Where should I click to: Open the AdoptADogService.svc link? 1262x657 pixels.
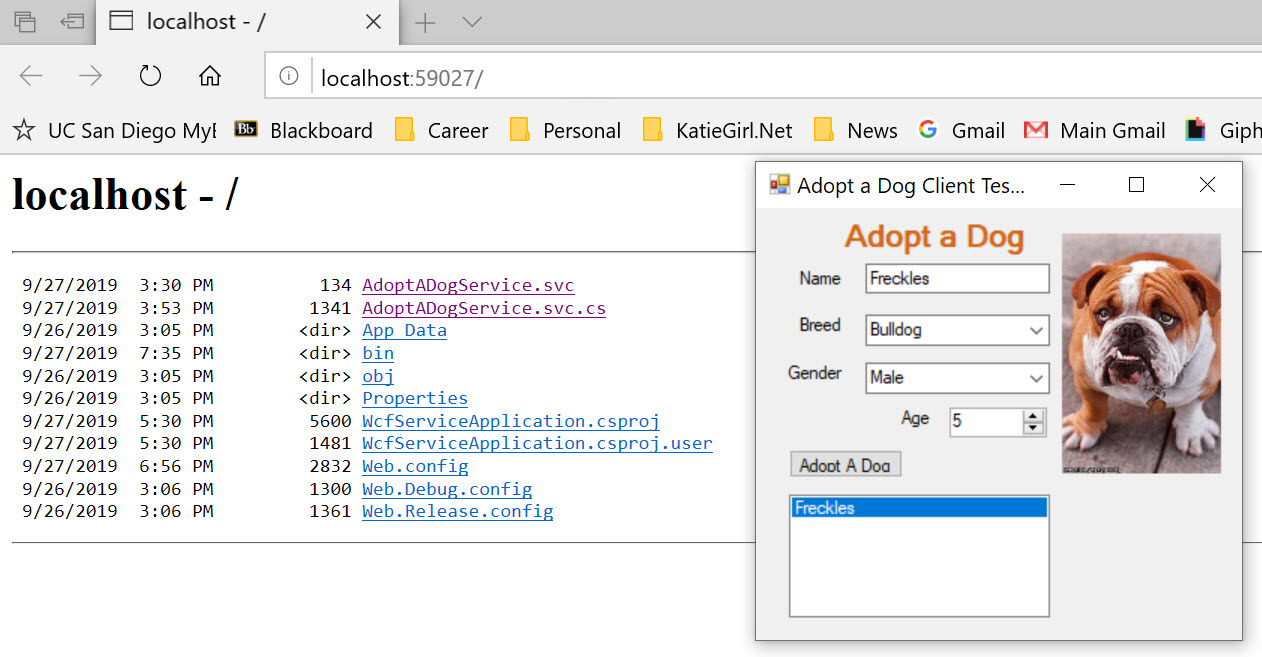point(468,286)
